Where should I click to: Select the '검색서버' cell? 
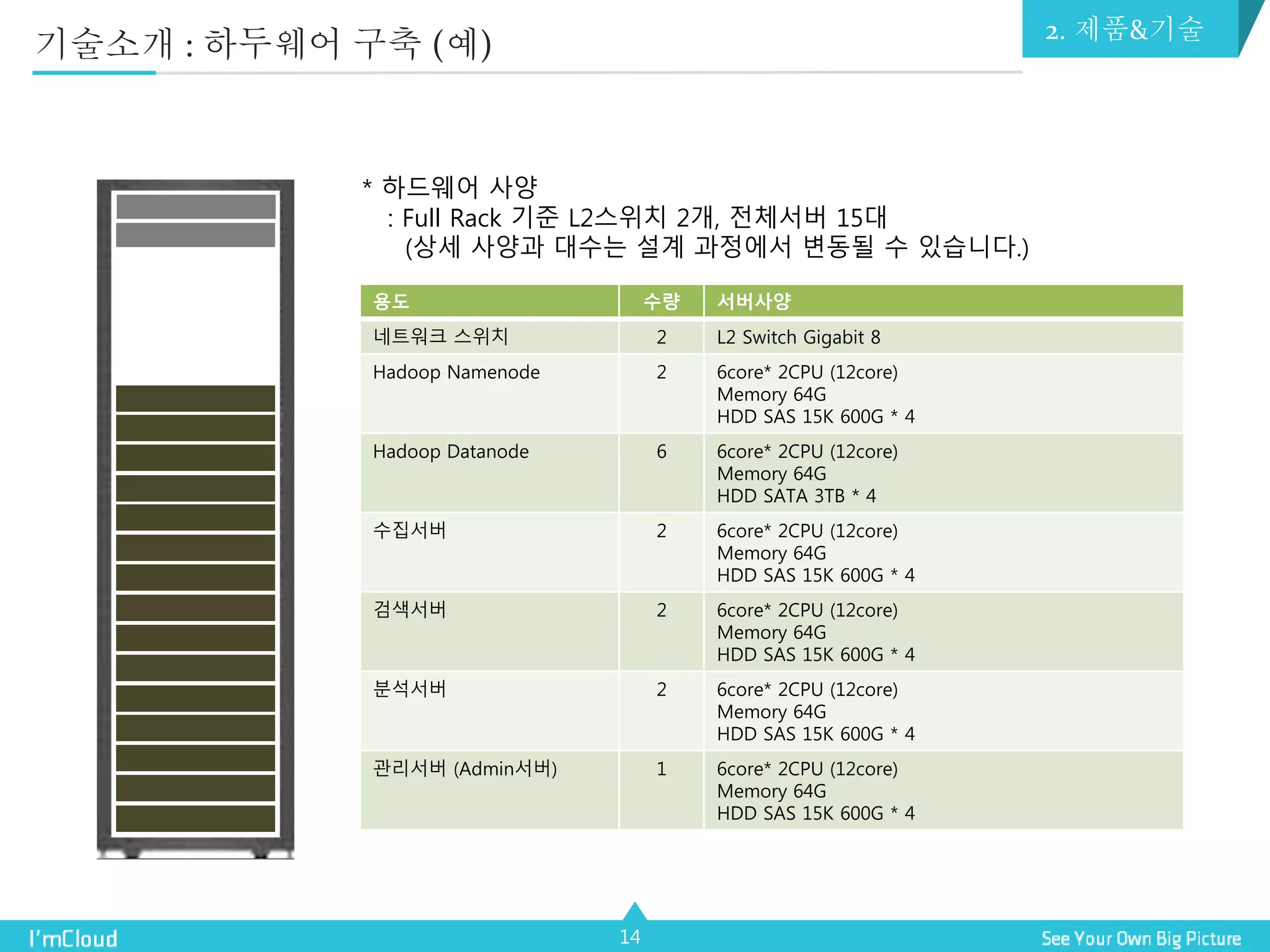[x=489, y=631]
